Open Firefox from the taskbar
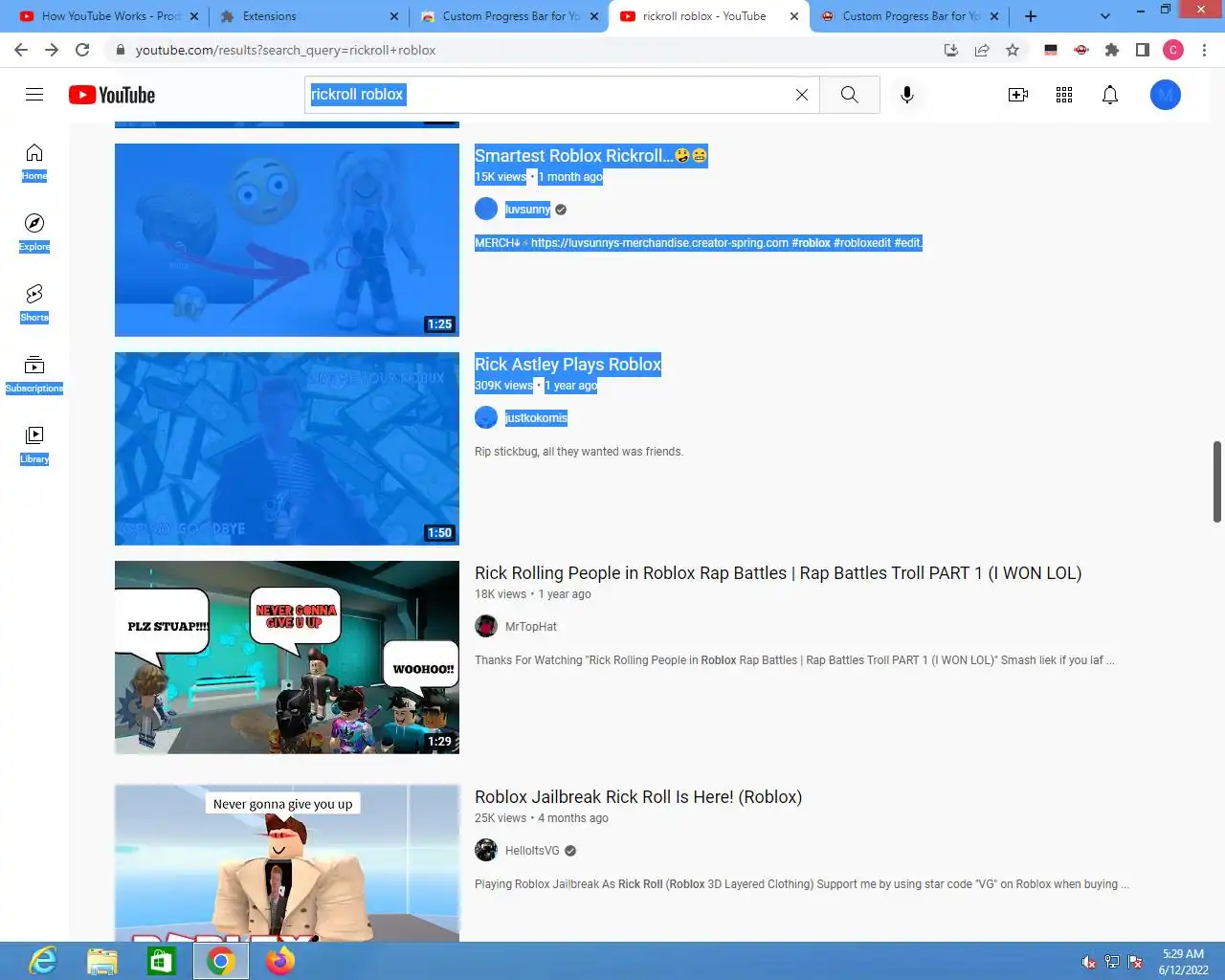This screenshot has height=980, width=1225. tap(280, 961)
